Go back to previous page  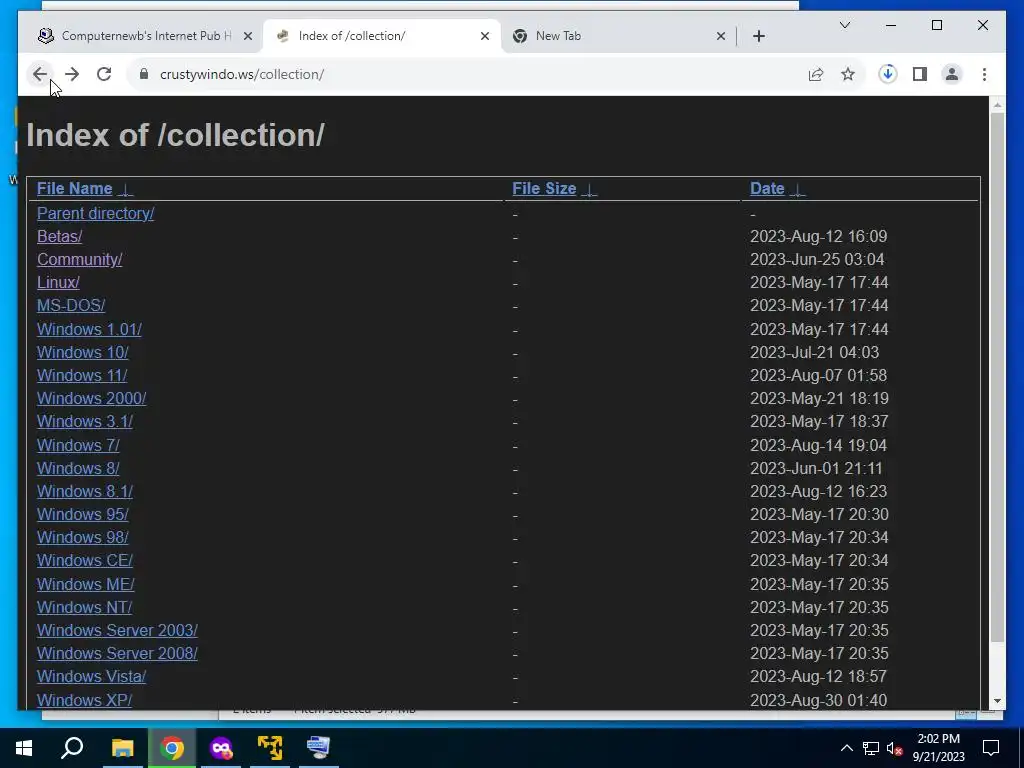[40, 74]
